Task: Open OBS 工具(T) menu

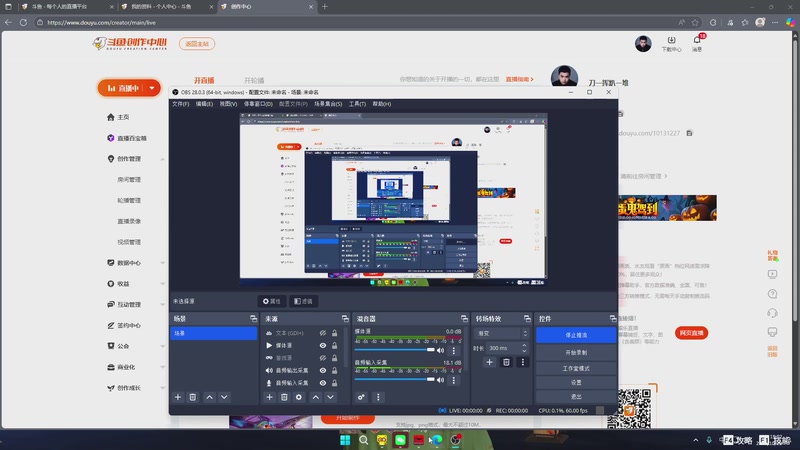Action: [357, 104]
